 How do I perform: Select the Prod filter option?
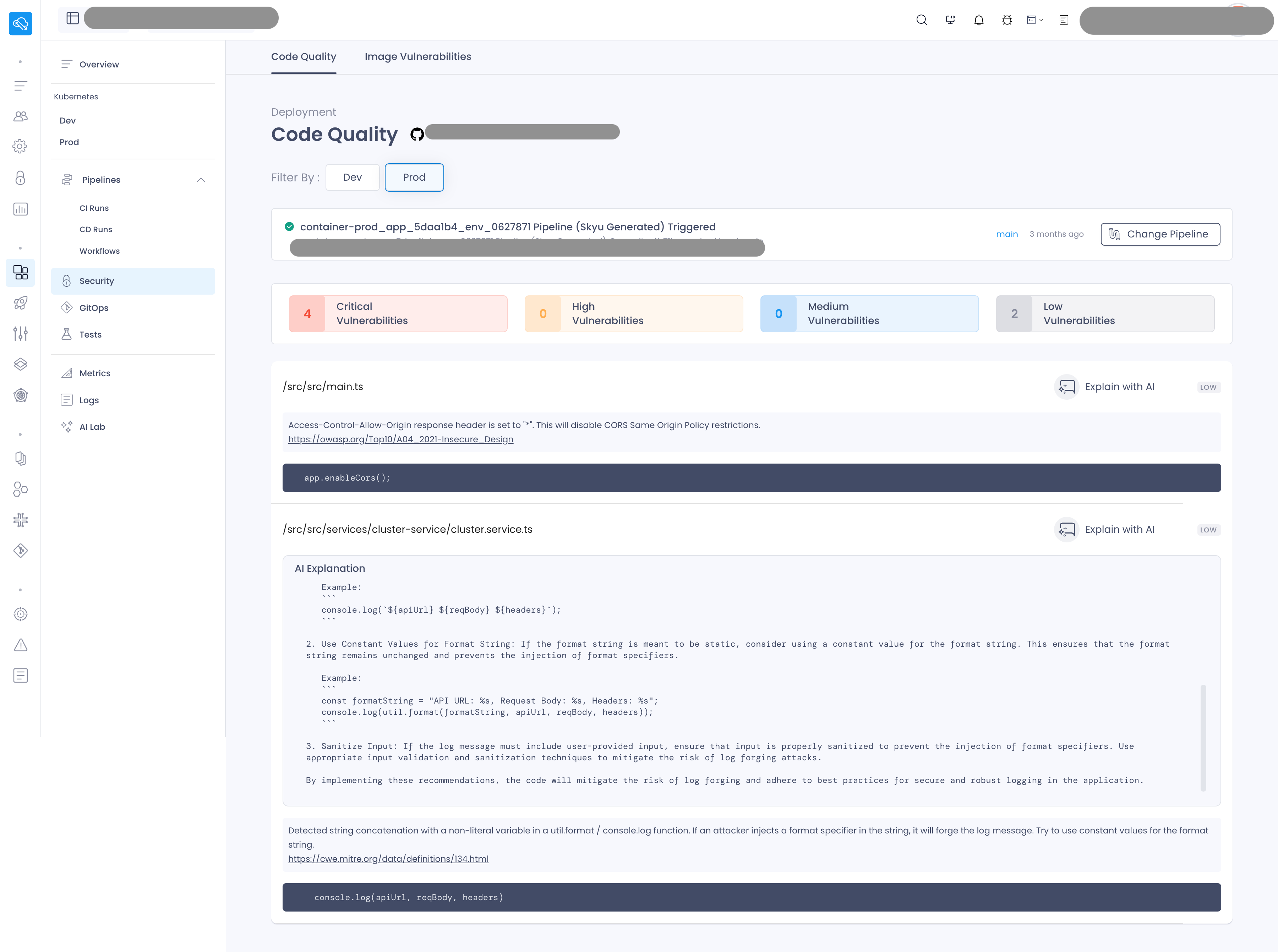pos(414,177)
